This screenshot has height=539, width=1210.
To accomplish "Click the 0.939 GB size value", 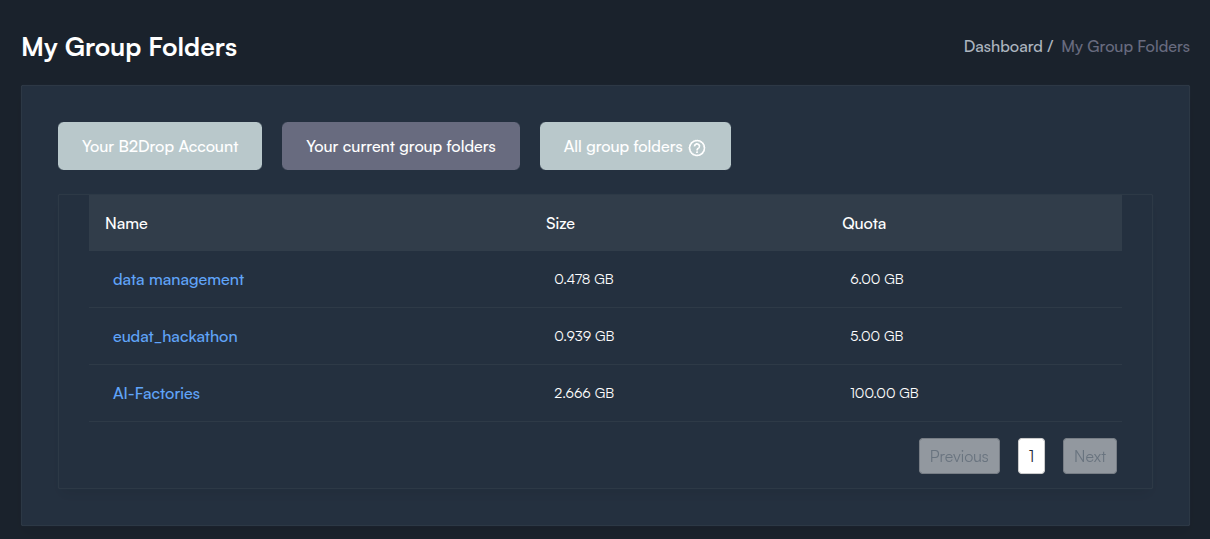I will pos(584,337).
